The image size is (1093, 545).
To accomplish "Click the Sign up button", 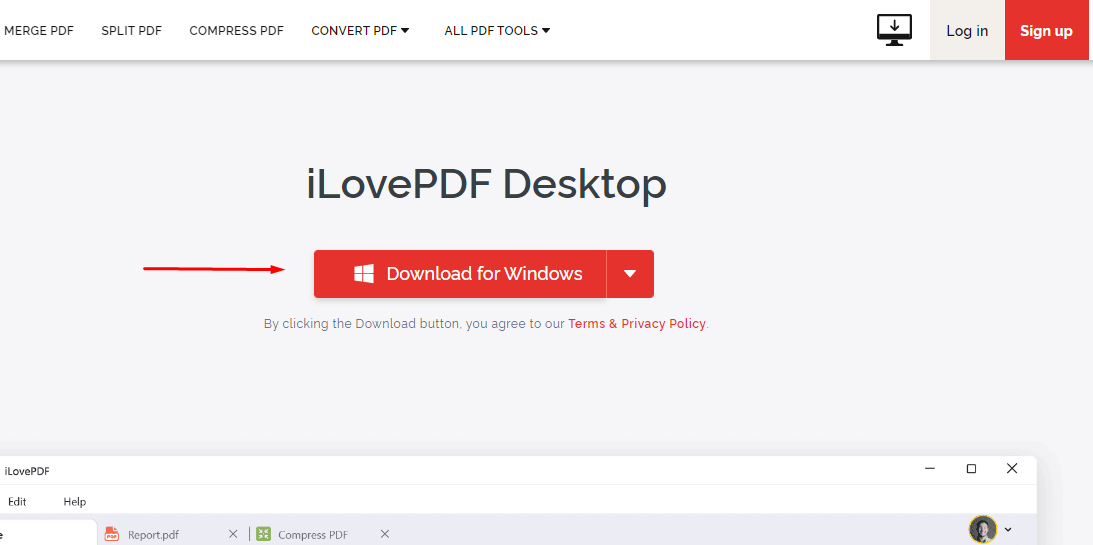I will tap(1046, 31).
